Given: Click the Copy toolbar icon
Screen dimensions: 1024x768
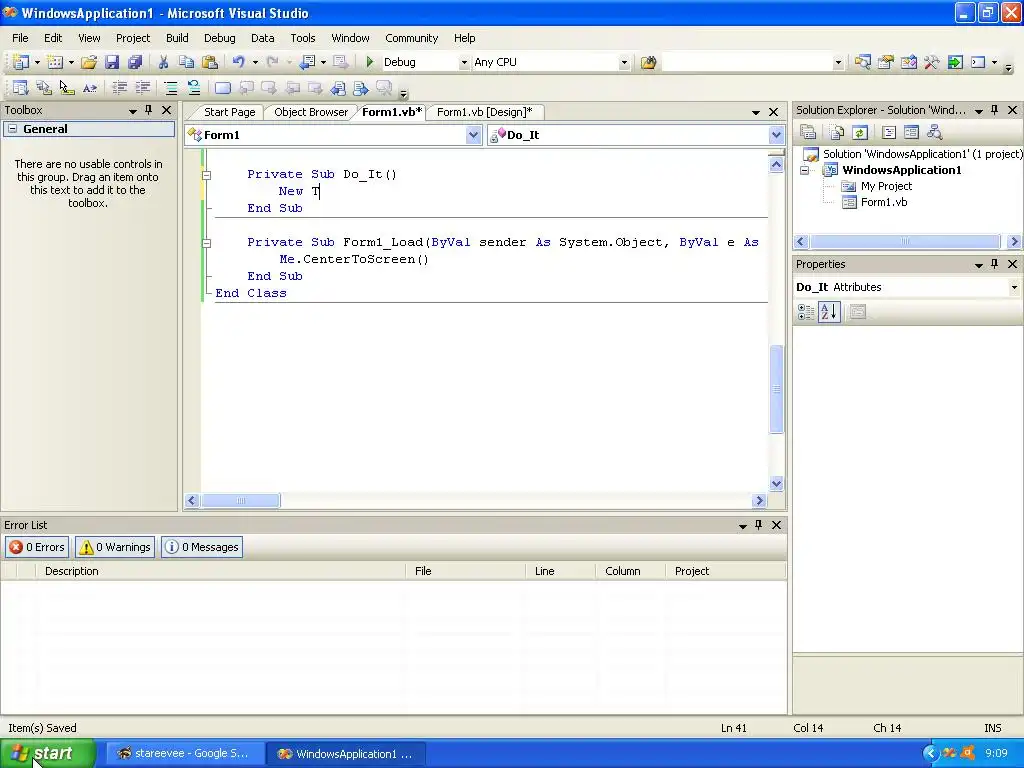Looking at the screenshot, I should pos(187,62).
